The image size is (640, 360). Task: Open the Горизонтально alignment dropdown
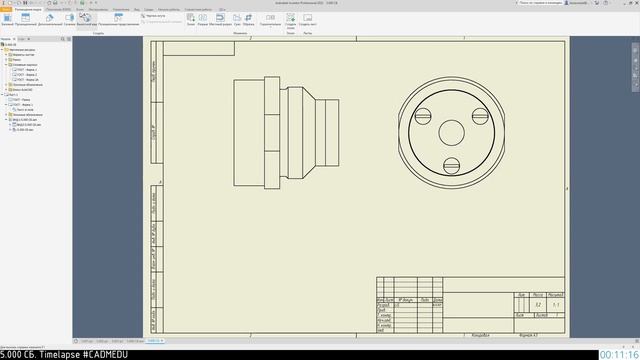270,20
